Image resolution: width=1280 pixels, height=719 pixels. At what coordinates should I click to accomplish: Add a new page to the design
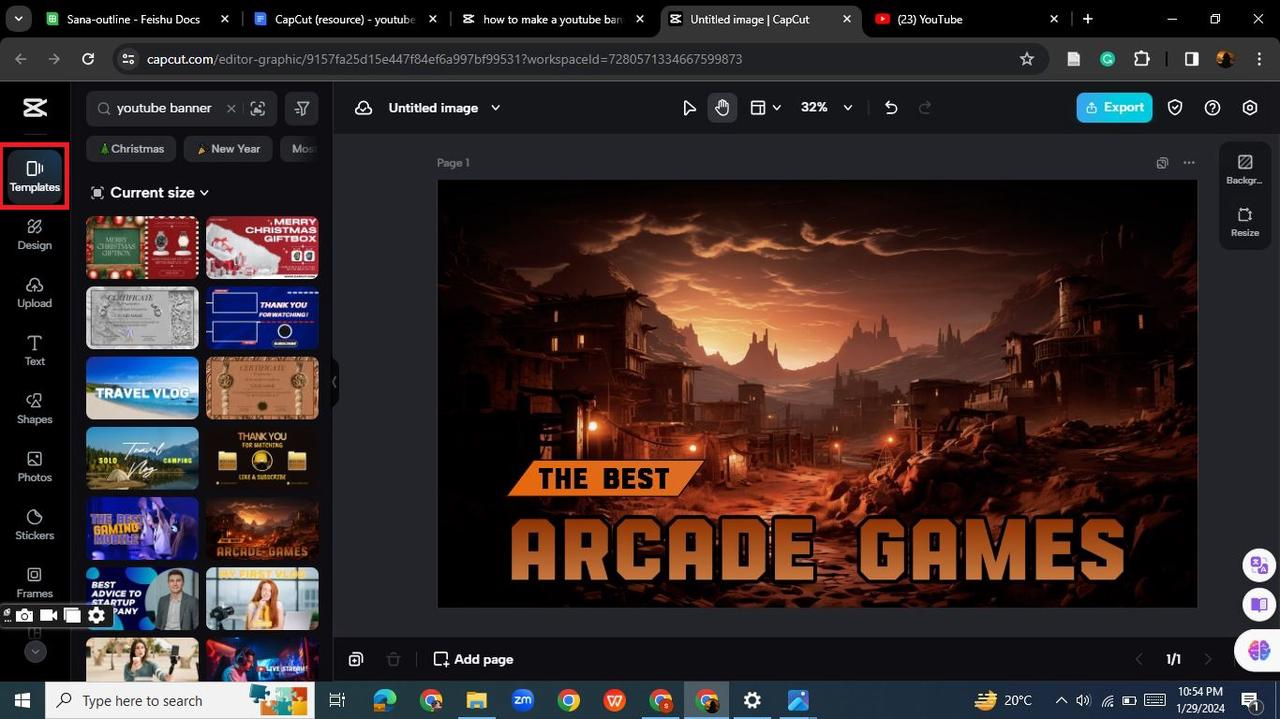pyautogui.click(x=473, y=659)
